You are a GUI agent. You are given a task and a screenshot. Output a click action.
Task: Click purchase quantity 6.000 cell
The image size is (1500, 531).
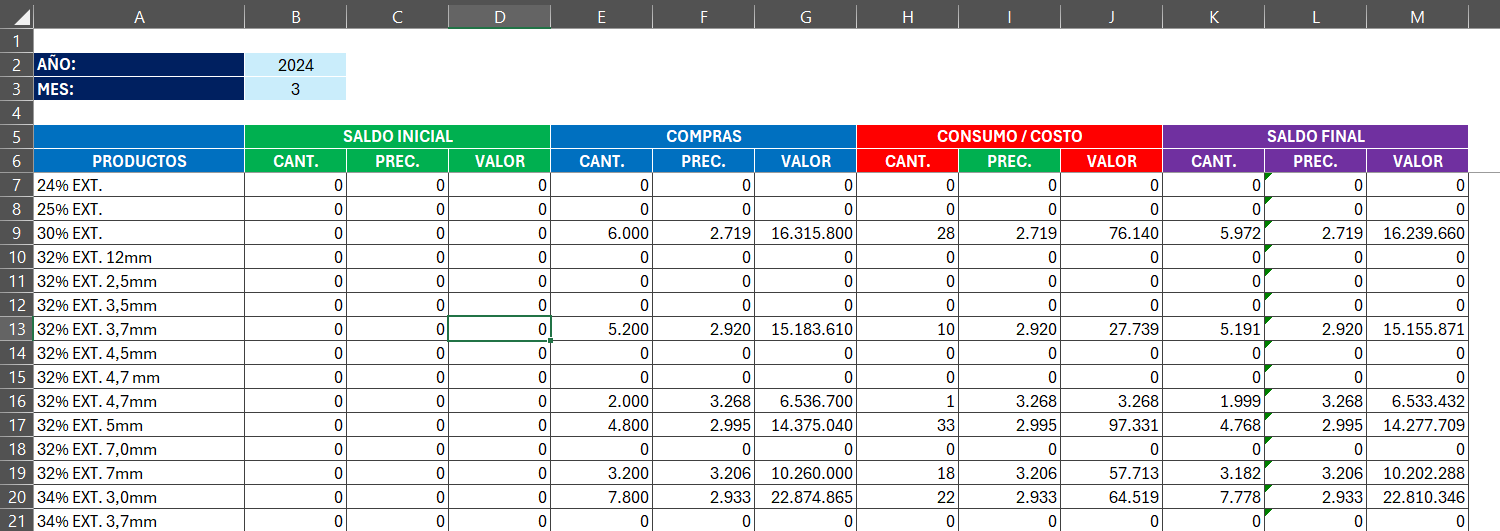601,233
